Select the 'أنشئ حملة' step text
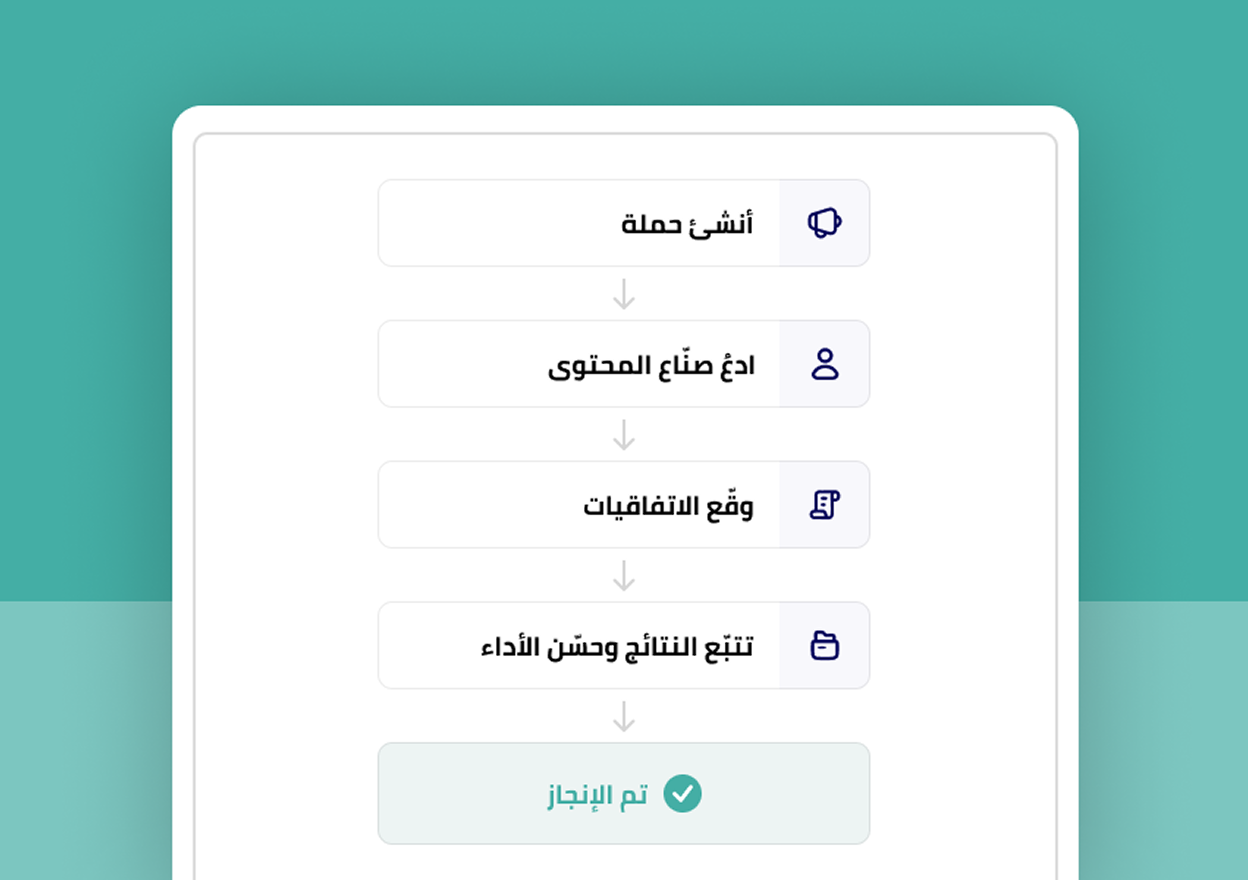This screenshot has width=1248, height=880. click(687, 224)
